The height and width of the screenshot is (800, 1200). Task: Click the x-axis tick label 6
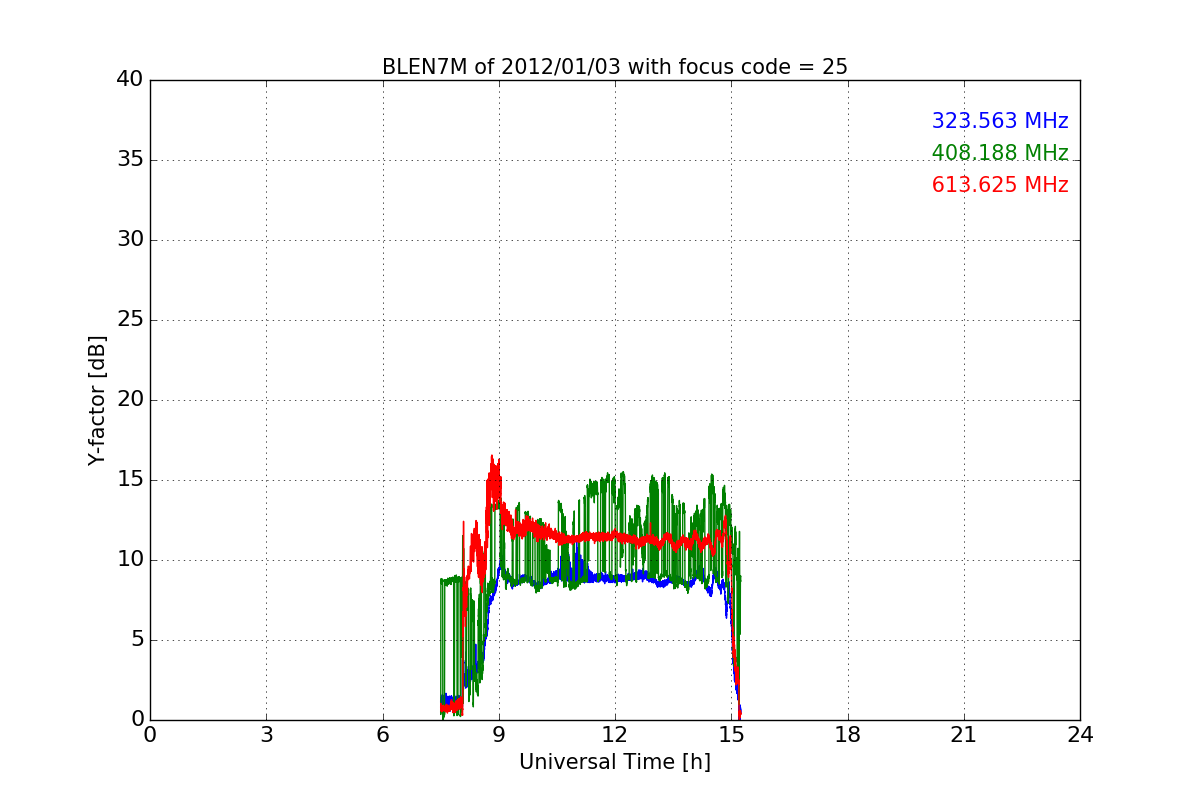click(x=382, y=735)
